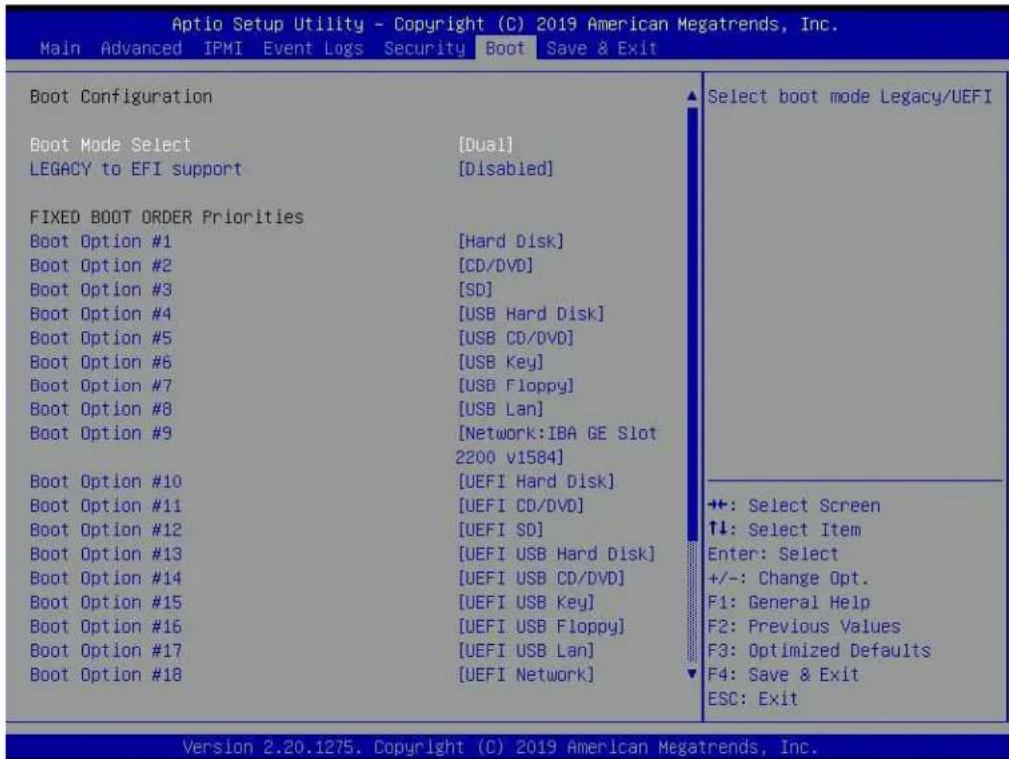Image resolution: width=1009 pixels, height=759 pixels.
Task: Change the [USB Floppy] value
Action: [x=515, y=386]
